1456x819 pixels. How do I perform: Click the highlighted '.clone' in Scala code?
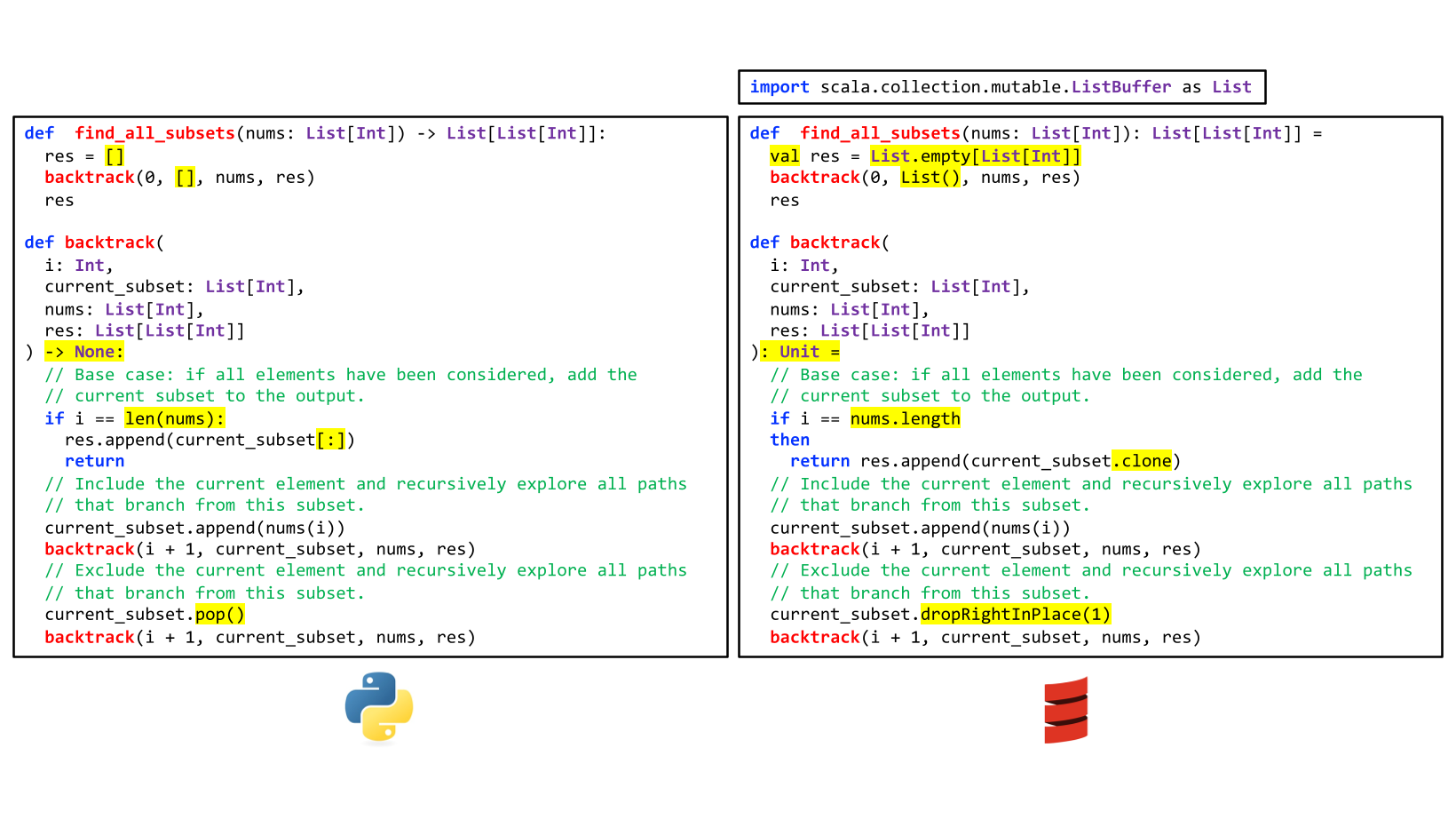[x=1142, y=461]
